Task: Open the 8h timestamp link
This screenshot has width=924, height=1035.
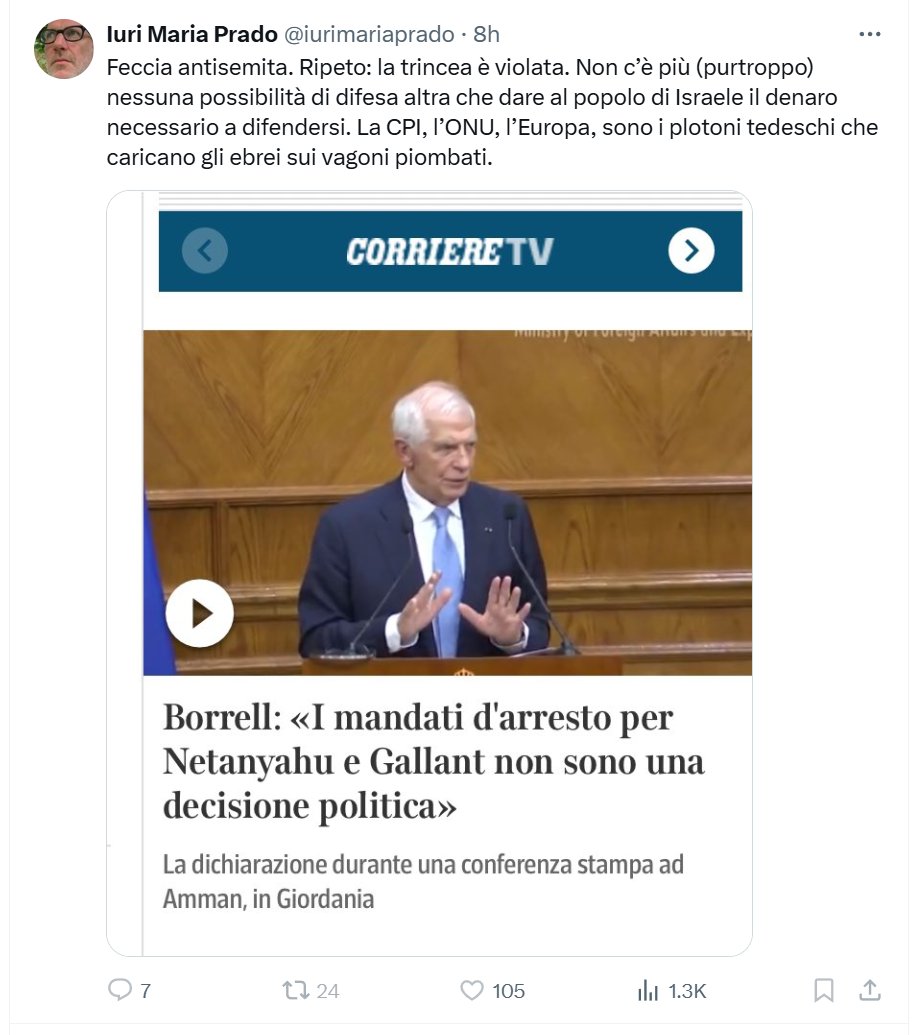Action: click(x=487, y=34)
